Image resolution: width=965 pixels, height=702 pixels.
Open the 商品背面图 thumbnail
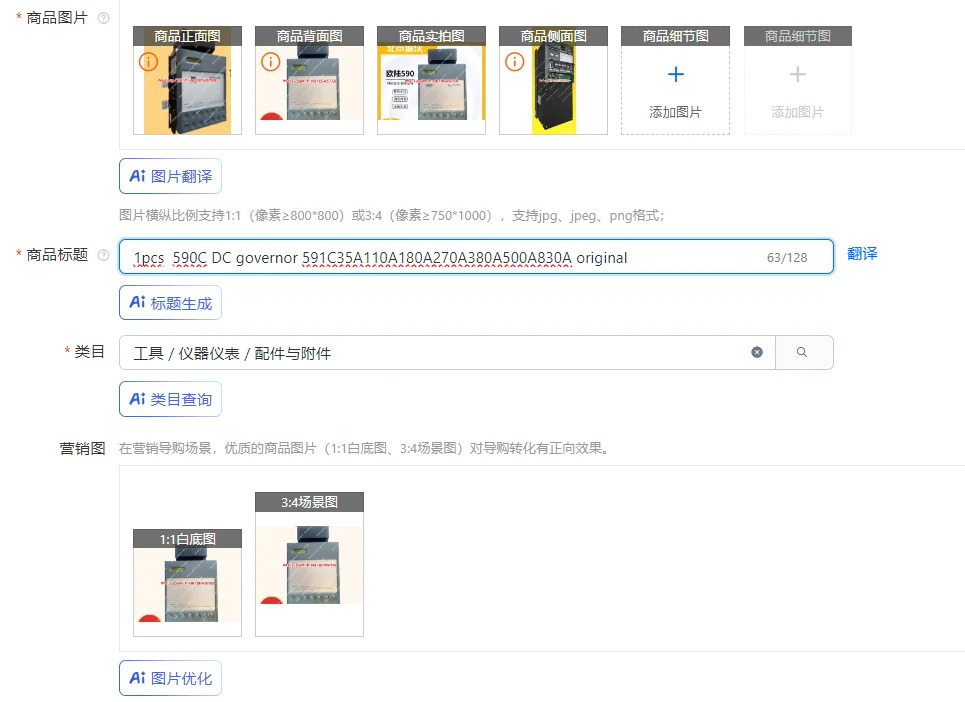click(x=310, y=80)
